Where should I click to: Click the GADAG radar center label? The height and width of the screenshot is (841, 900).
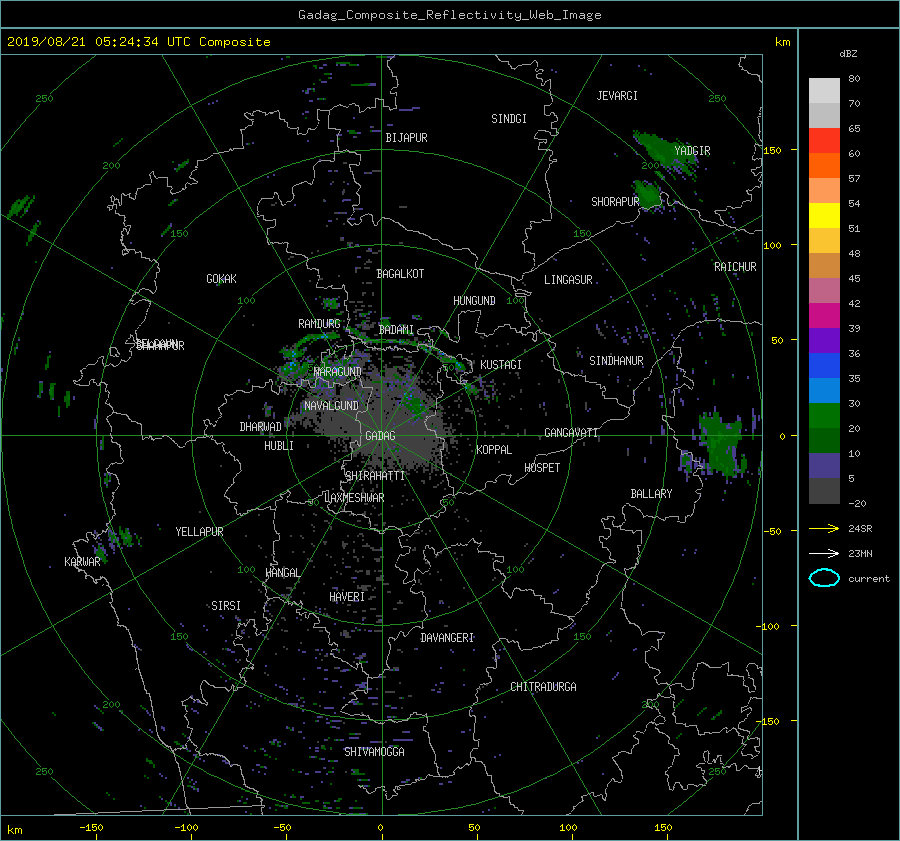click(380, 436)
